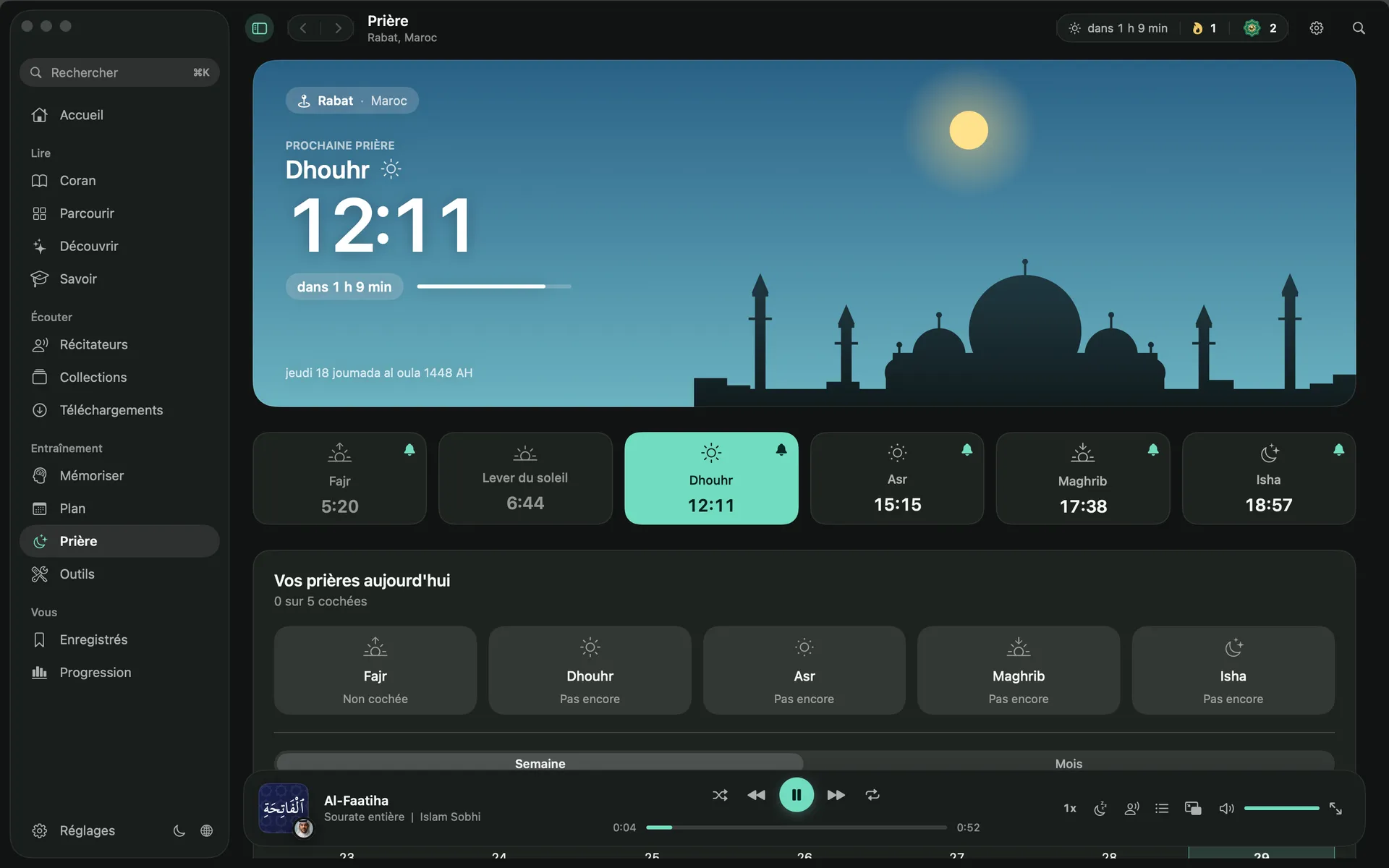
Task: Change the 1x playback speed
Action: coord(1070,808)
